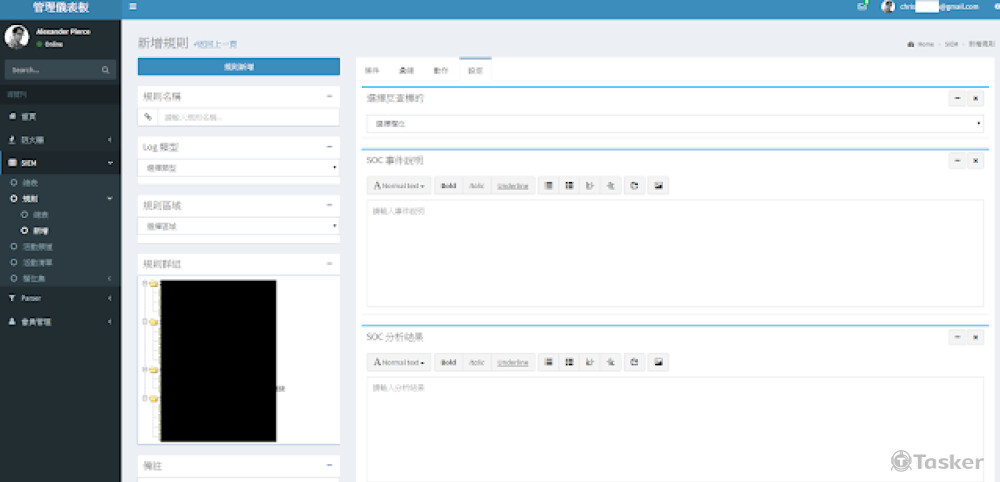Click the 規則名稱 text input field
Screen dimensions: 1000x482
coord(248,117)
